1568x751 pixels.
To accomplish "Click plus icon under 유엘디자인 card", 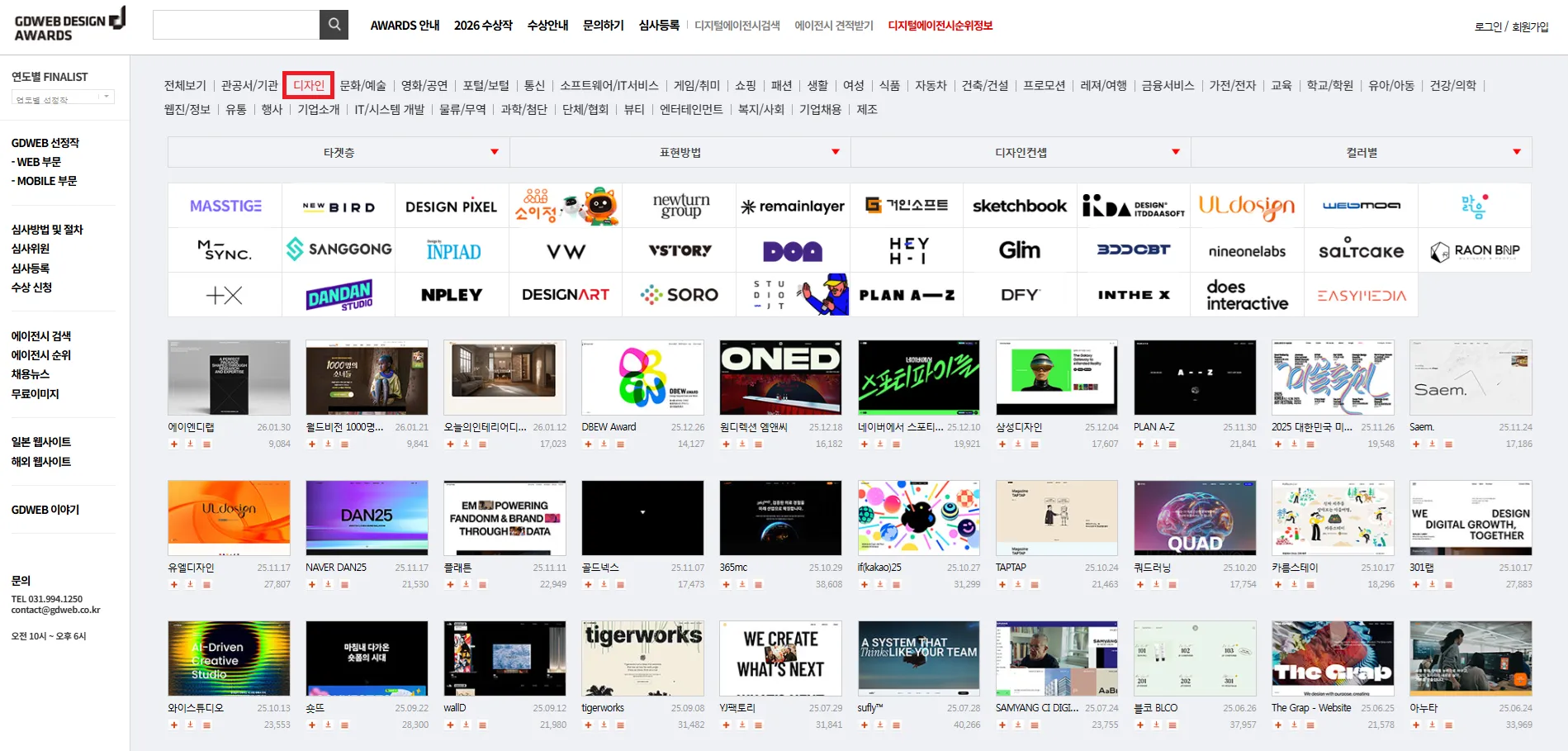I will 174,585.
